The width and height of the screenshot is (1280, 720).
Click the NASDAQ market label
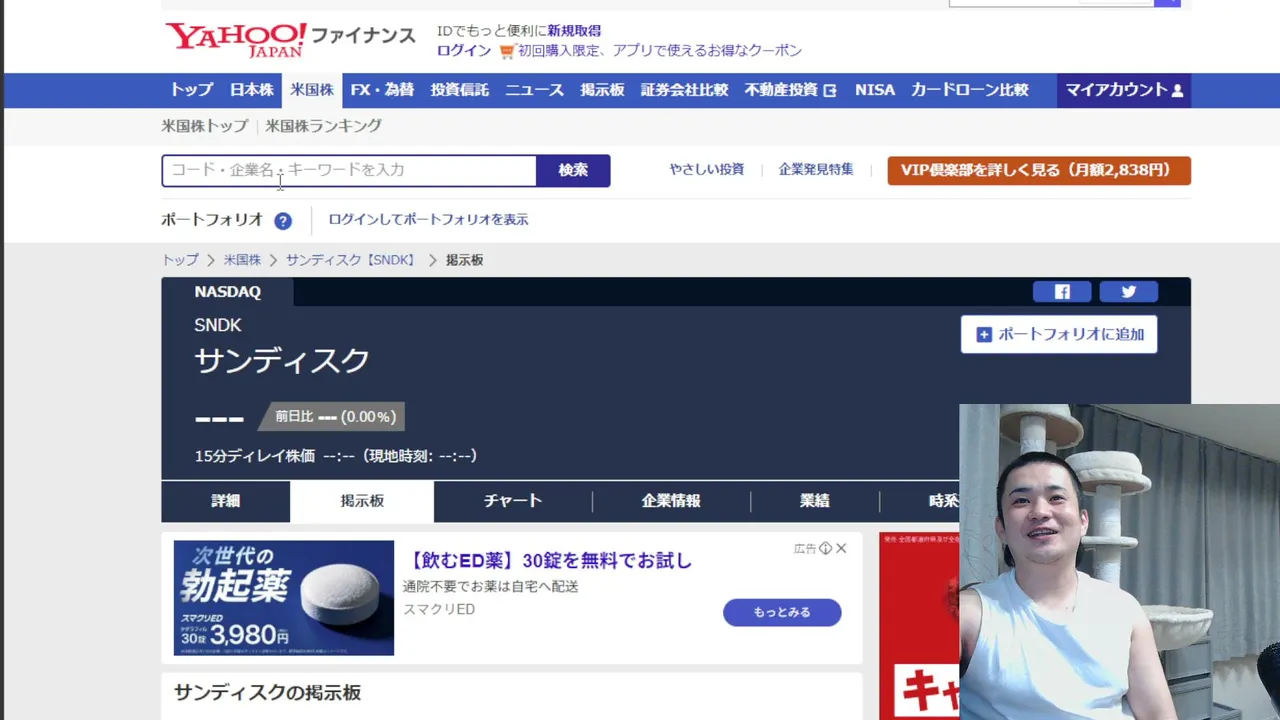point(228,292)
